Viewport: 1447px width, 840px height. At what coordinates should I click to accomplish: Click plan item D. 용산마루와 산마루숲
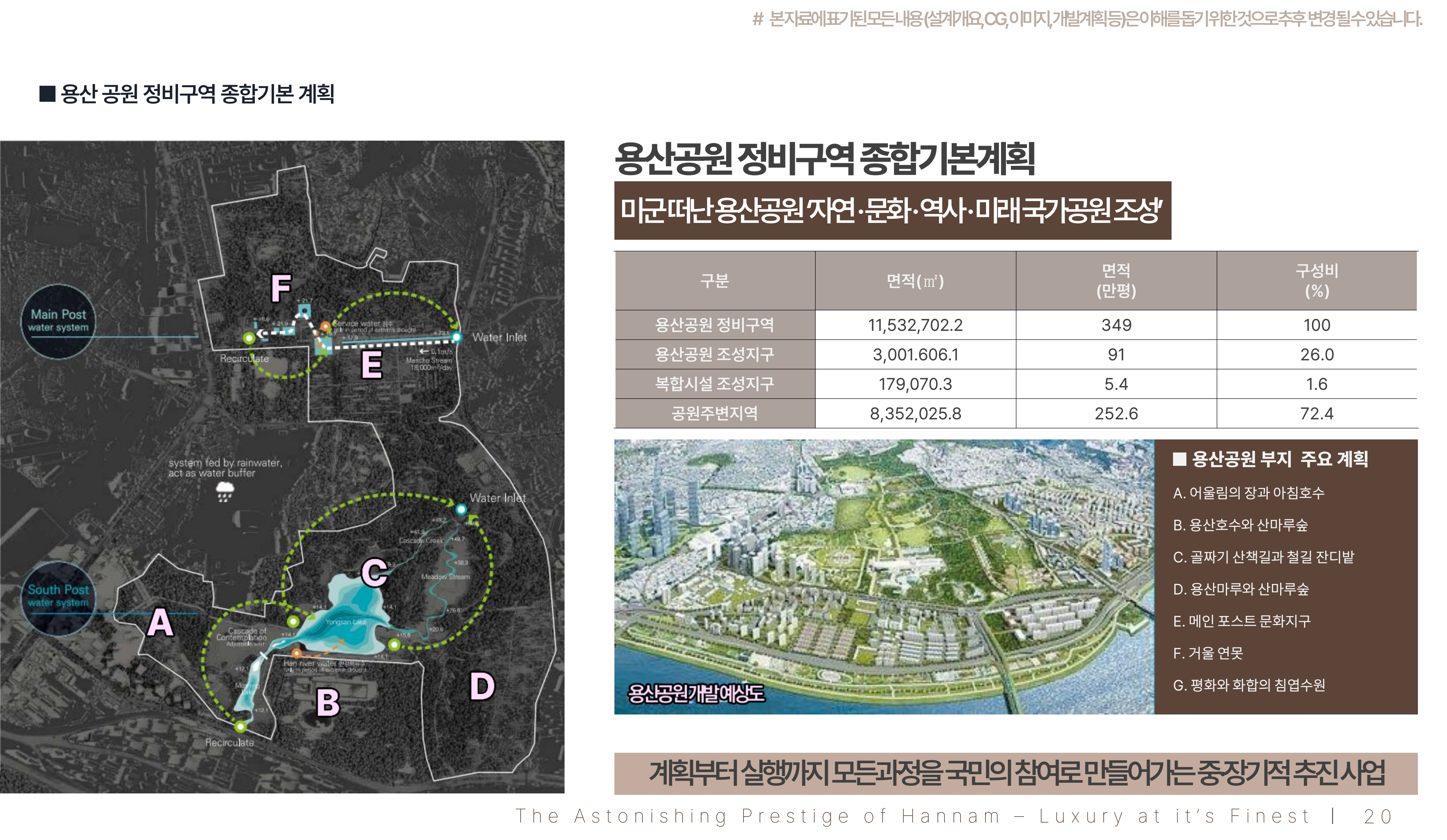coord(1241,589)
